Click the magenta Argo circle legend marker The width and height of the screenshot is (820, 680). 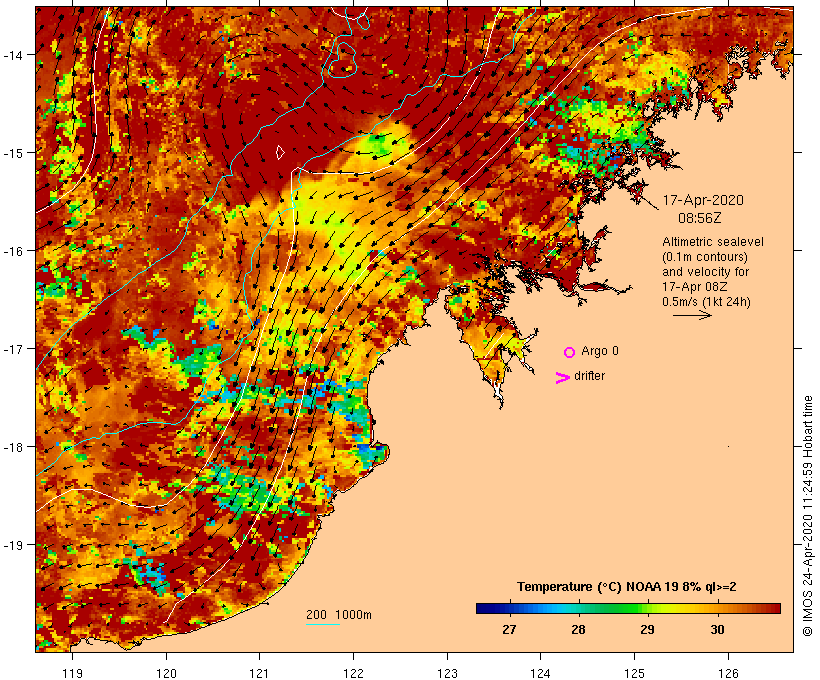click(570, 352)
